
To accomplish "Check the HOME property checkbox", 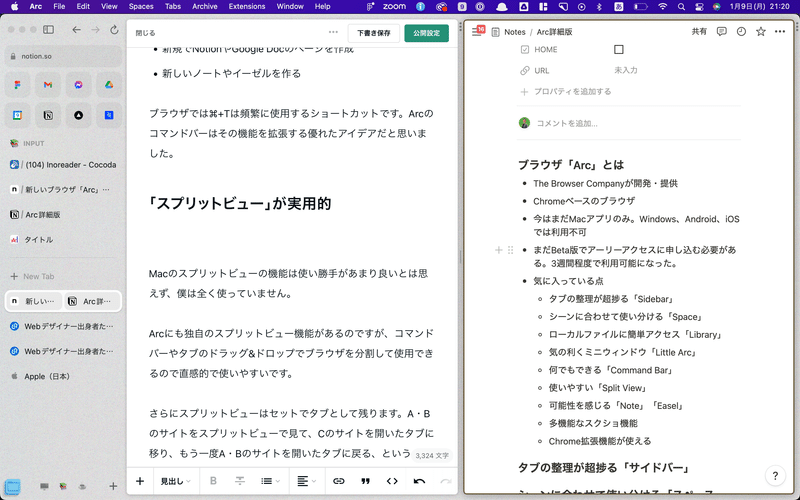I will pyautogui.click(x=619, y=49).
